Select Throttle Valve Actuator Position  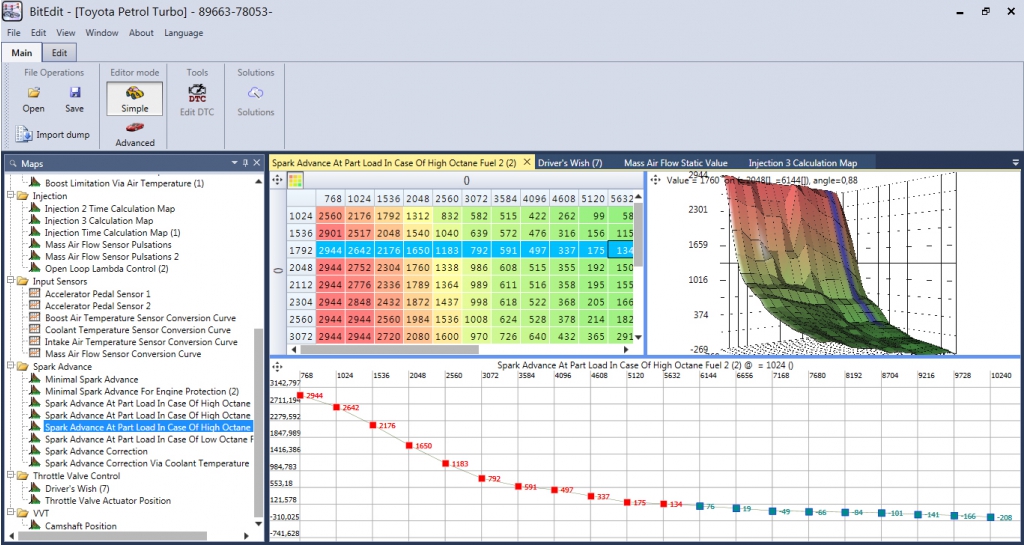click(108, 501)
